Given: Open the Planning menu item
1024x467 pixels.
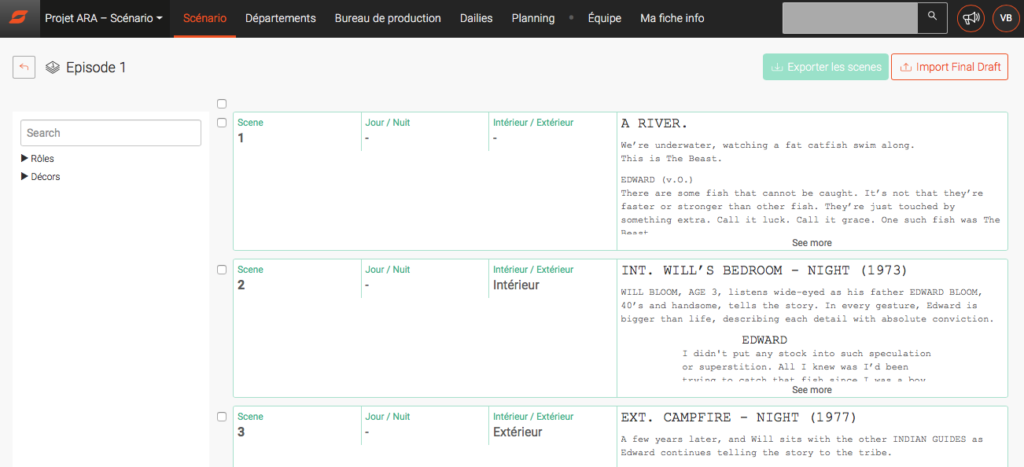Looking at the screenshot, I should click(532, 18).
